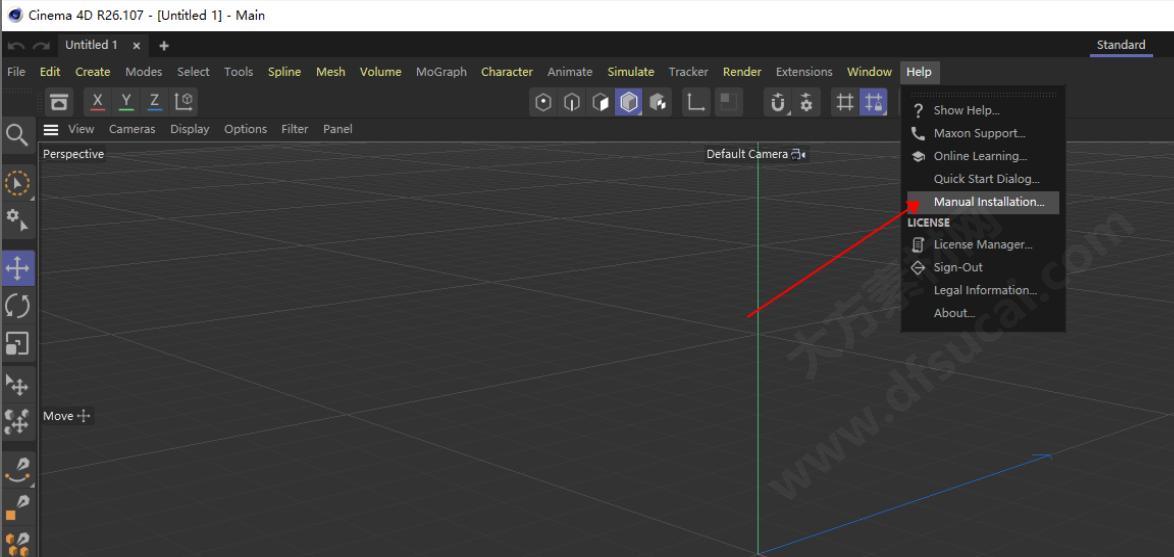
Task: Open License Manager... entry
Action: pos(982,244)
